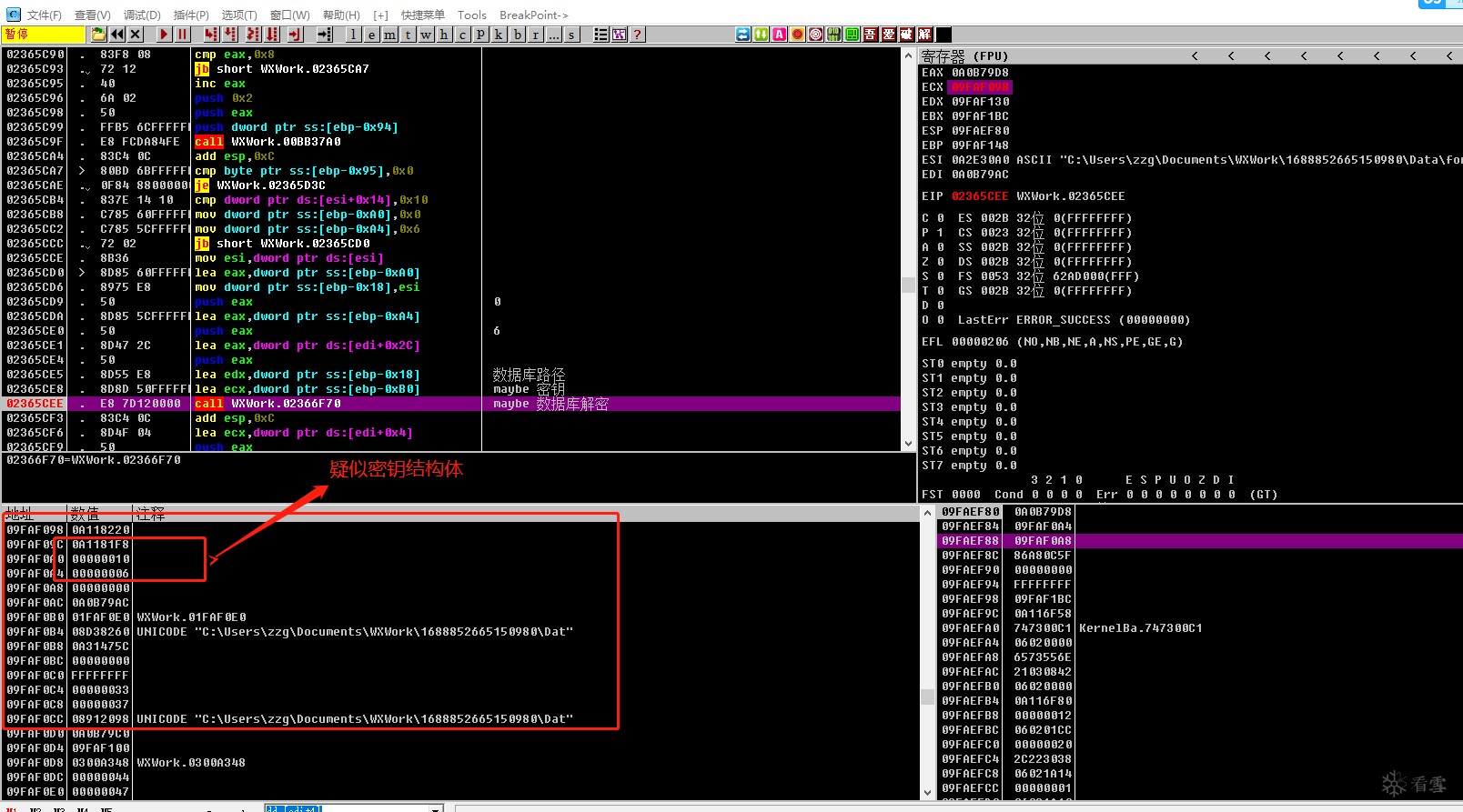The height and width of the screenshot is (812, 1463).
Task: Open References window with 'r' button
Action: [536, 35]
